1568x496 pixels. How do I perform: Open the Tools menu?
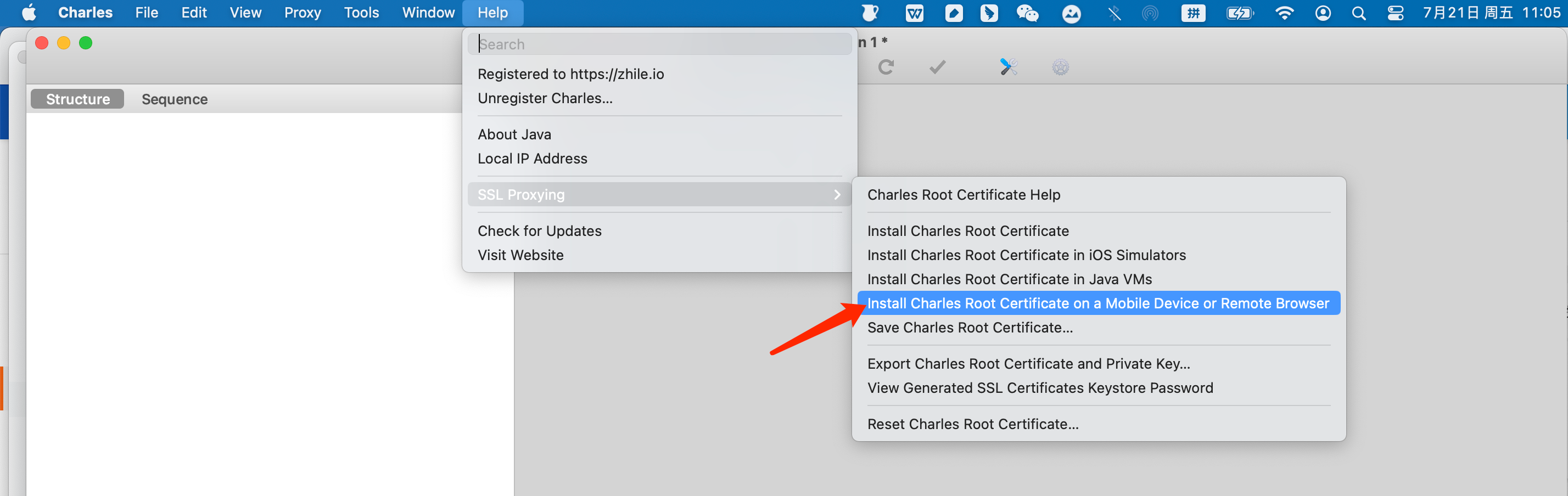(362, 13)
